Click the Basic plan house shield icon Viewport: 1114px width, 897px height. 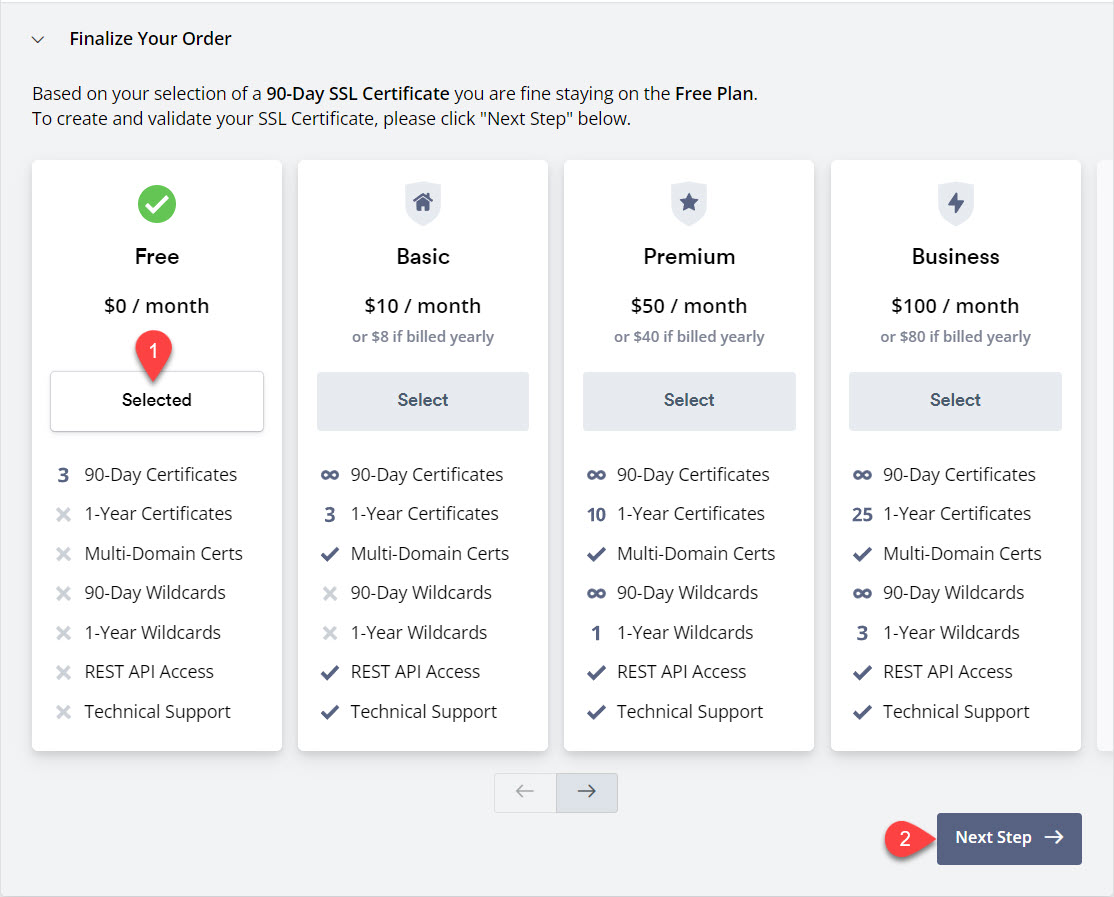pos(423,204)
